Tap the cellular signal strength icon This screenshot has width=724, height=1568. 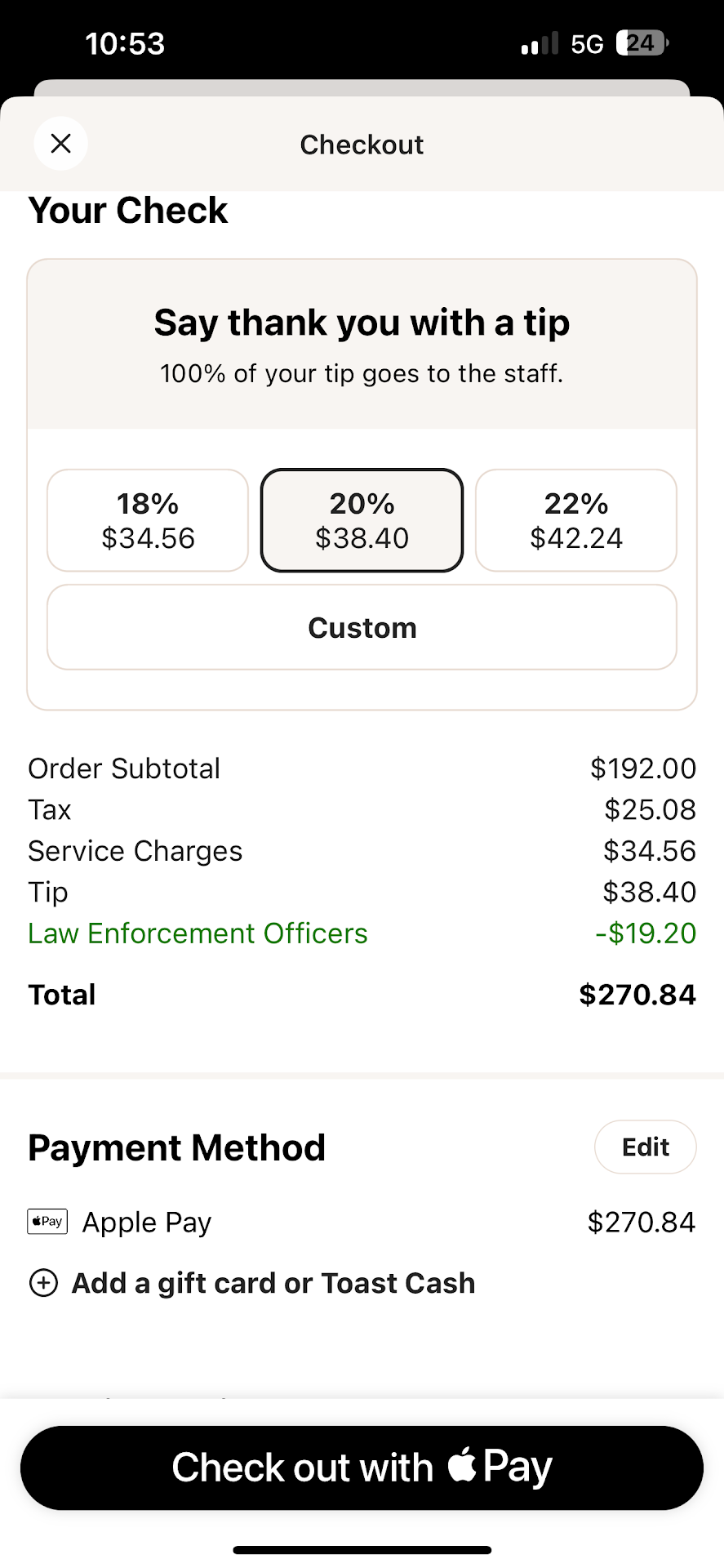coord(540,43)
